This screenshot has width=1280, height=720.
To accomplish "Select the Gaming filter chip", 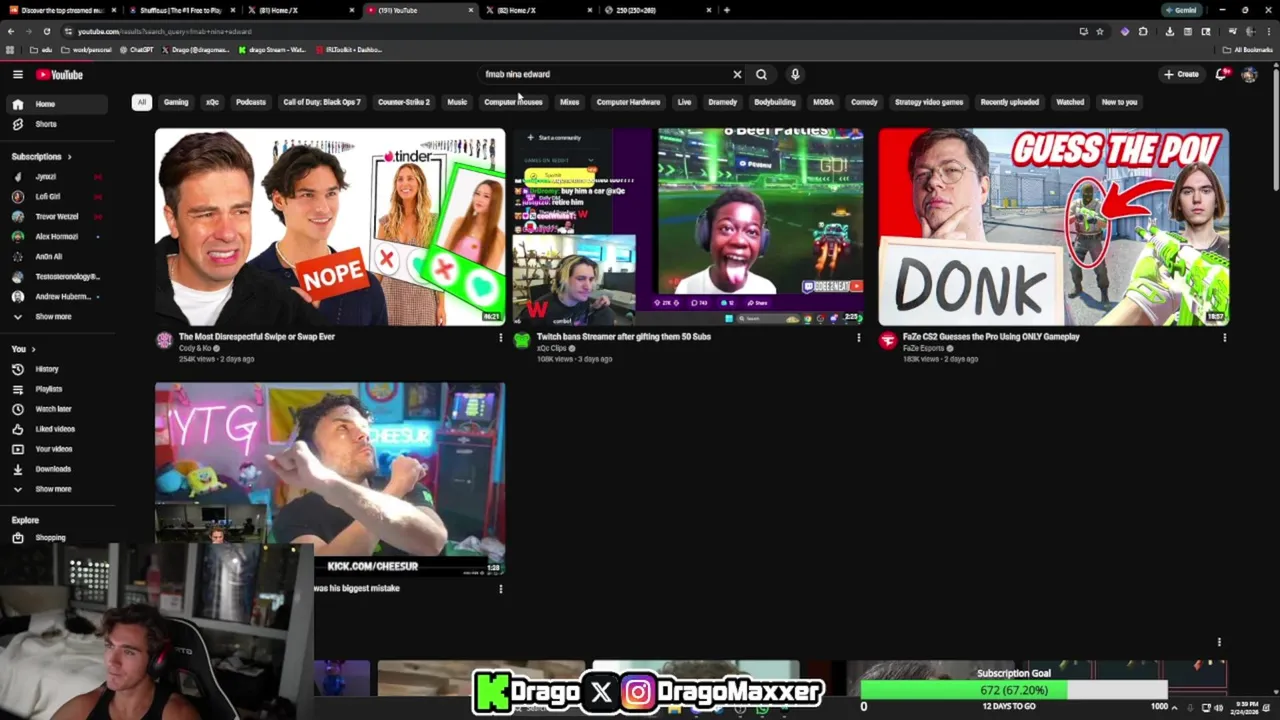I will point(176,102).
